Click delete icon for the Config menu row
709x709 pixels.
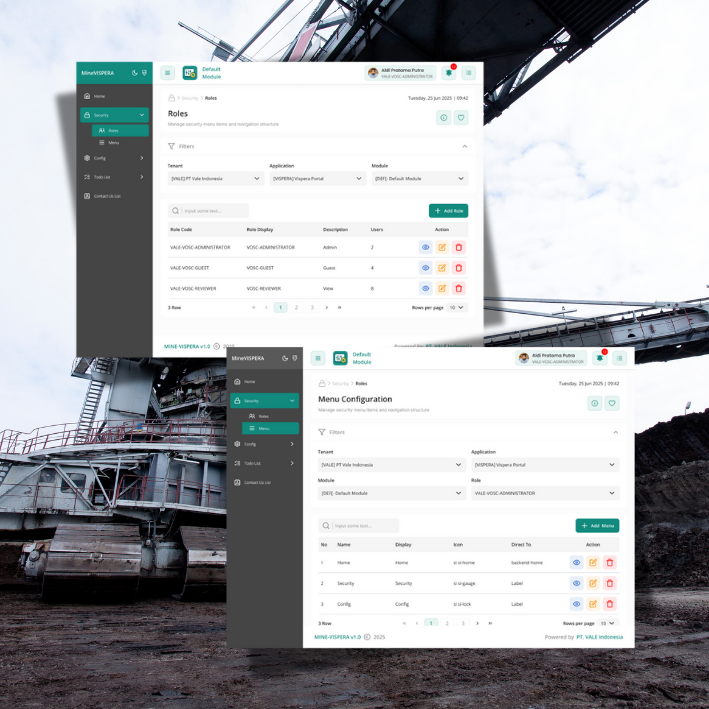pos(610,604)
